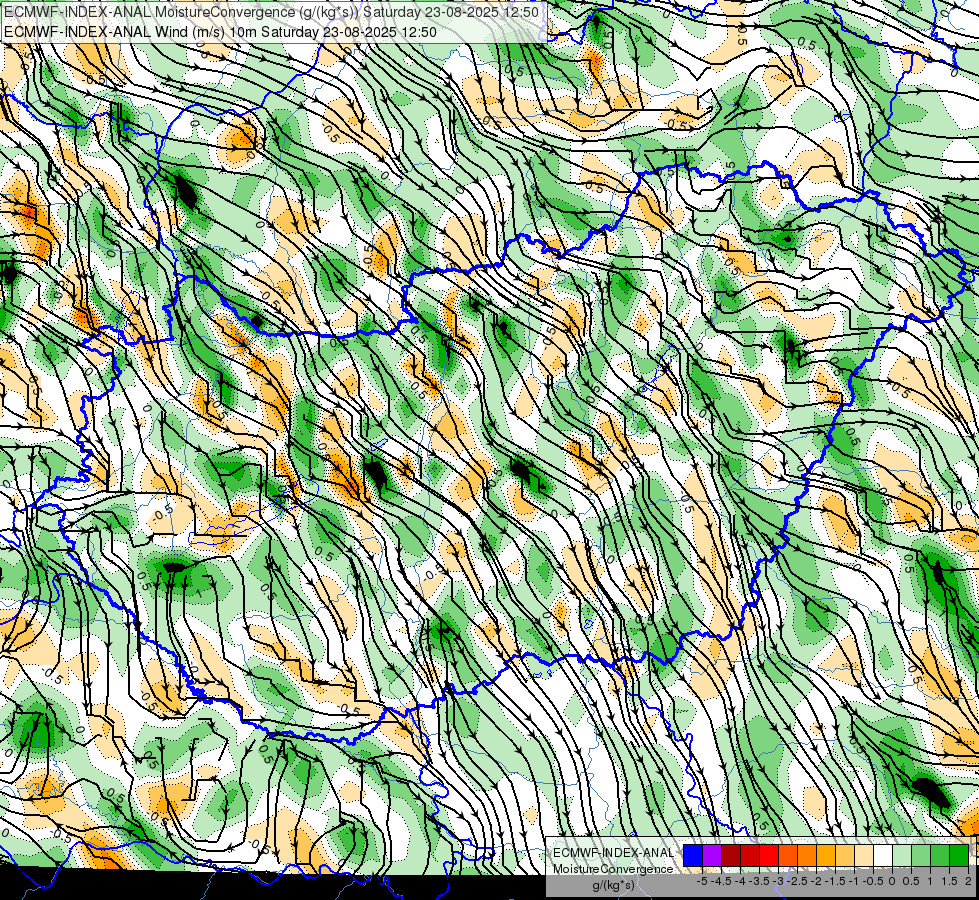The width and height of the screenshot is (979, 900).
Task: Click the legend label ECMWF-INDEX-ANAL
Action: [x=613, y=853]
